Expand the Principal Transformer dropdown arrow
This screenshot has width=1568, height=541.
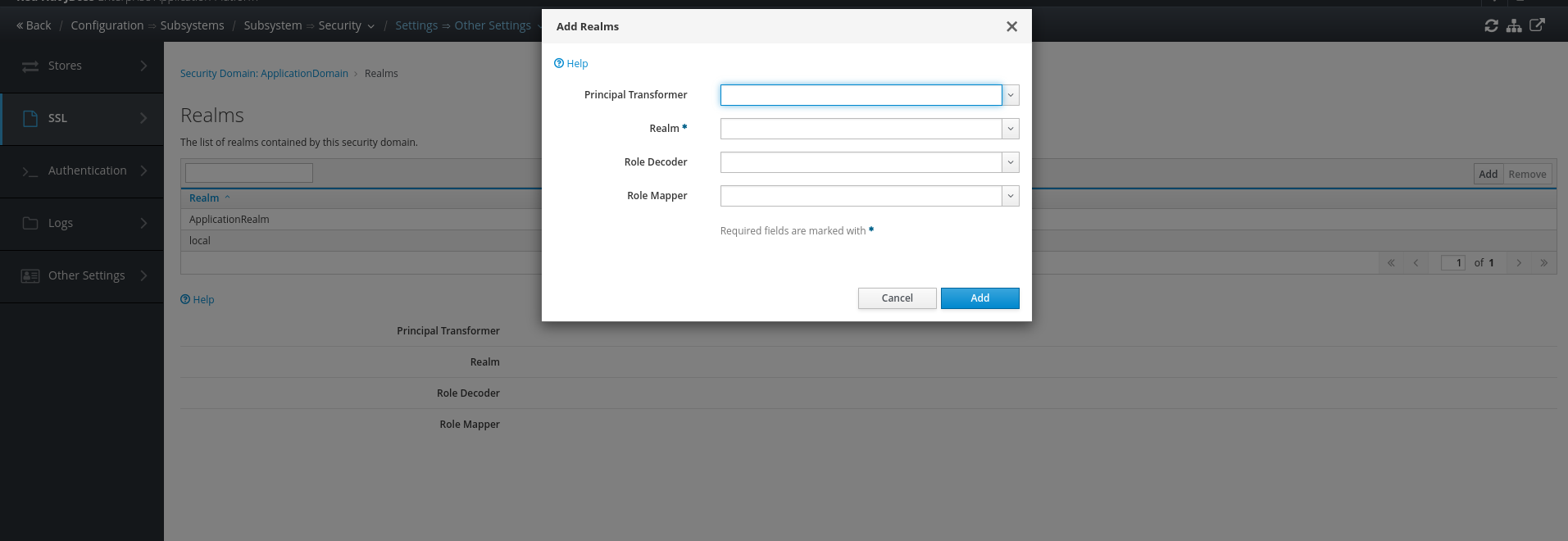coord(1011,95)
